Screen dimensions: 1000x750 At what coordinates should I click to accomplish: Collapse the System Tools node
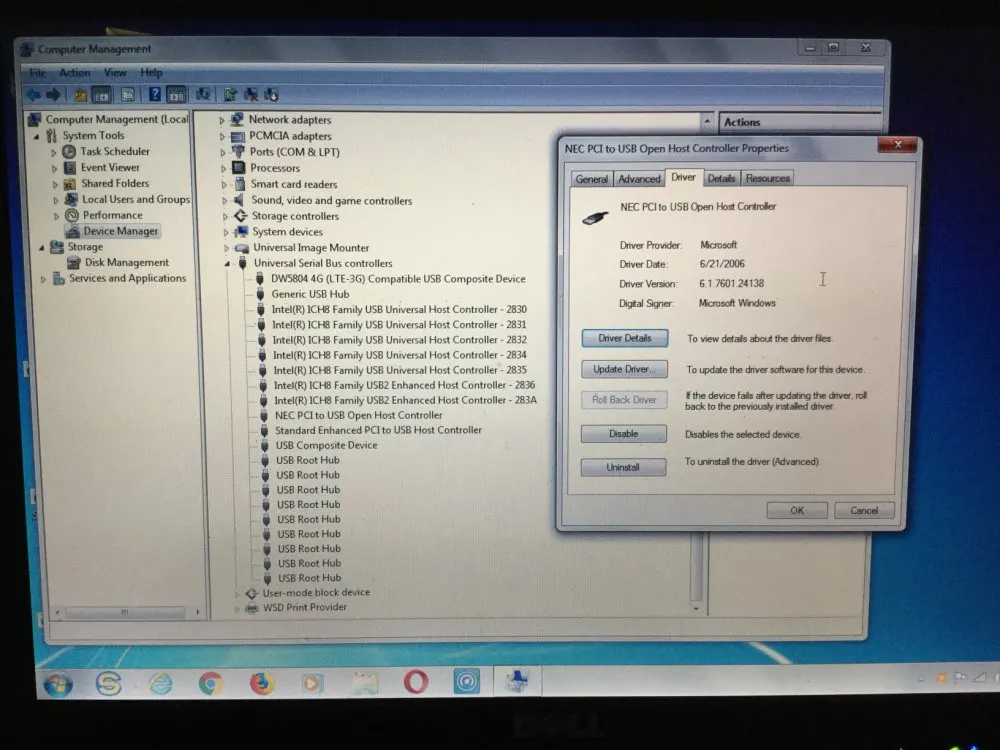(x=36, y=136)
